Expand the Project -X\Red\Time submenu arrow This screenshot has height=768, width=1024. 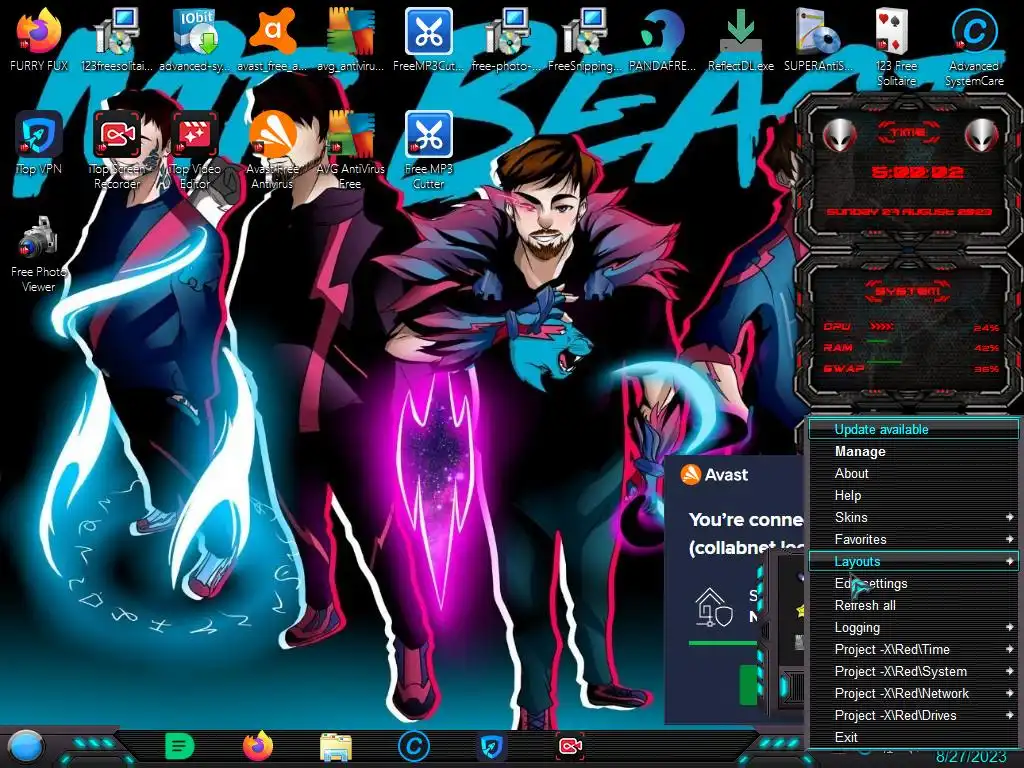pyautogui.click(x=1010, y=649)
